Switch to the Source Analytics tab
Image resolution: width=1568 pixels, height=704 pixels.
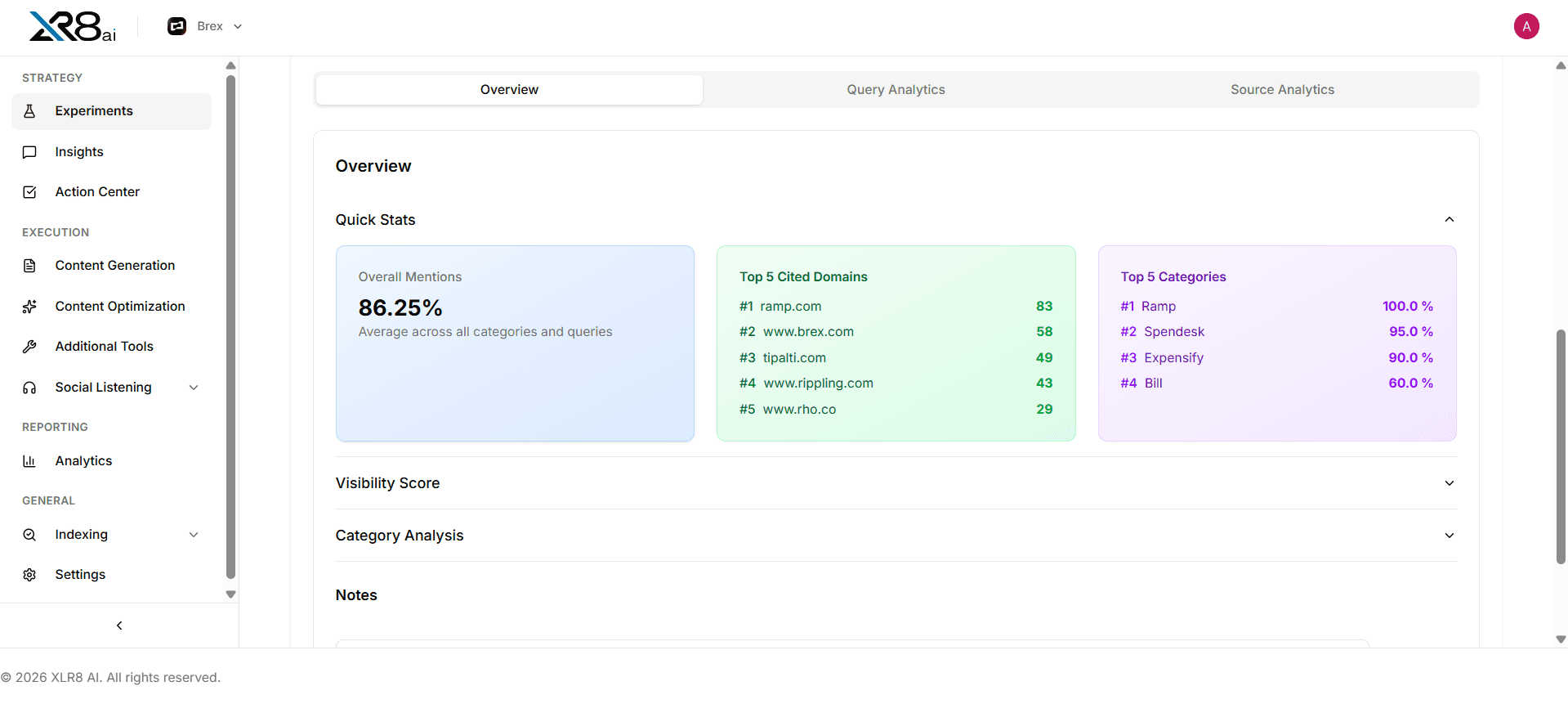[1282, 90]
